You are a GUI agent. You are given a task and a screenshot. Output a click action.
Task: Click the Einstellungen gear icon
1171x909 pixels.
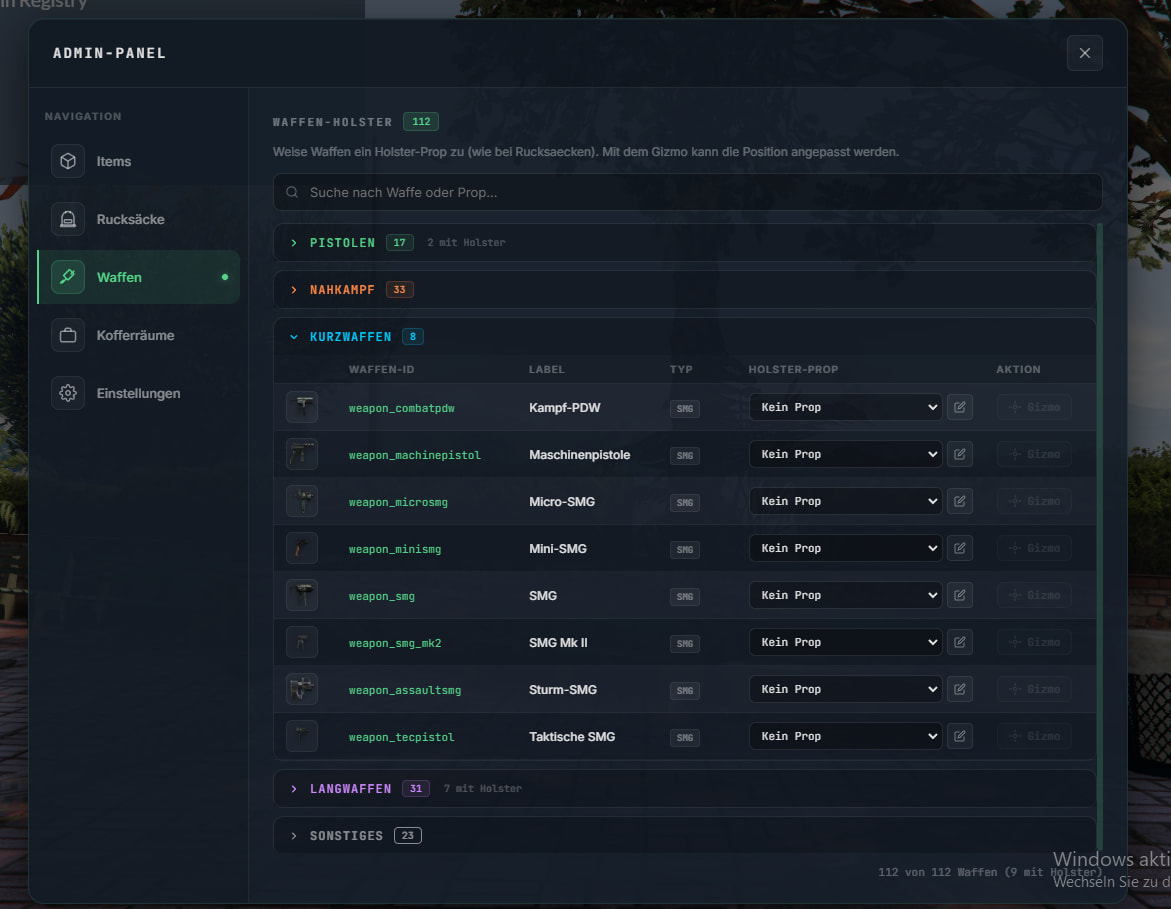point(68,393)
